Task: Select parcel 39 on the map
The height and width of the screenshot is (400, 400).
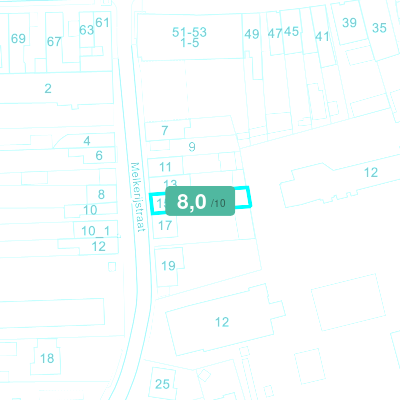Action: (x=349, y=23)
